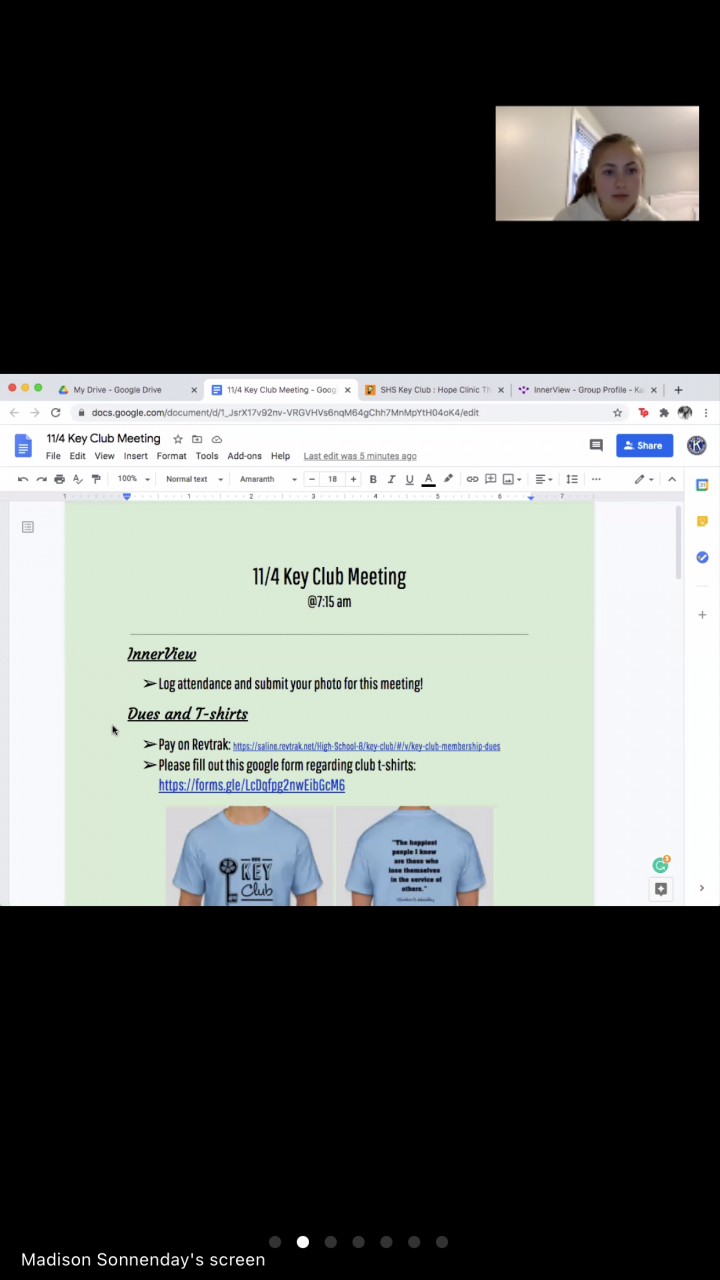This screenshot has width=720, height=1280.
Task: Open the Format menu
Action: pyautogui.click(x=171, y=456)
